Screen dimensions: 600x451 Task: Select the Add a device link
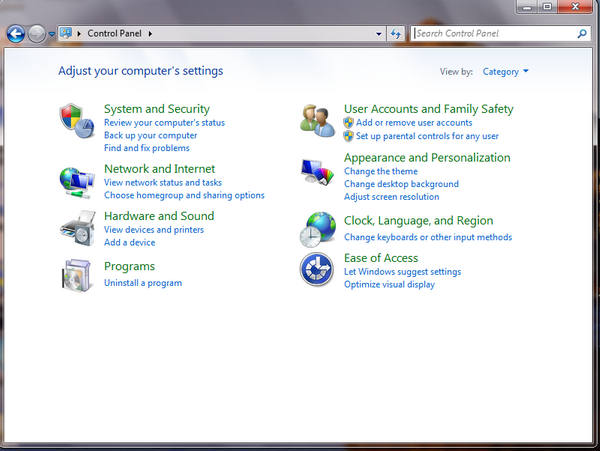tap(130, 243)
